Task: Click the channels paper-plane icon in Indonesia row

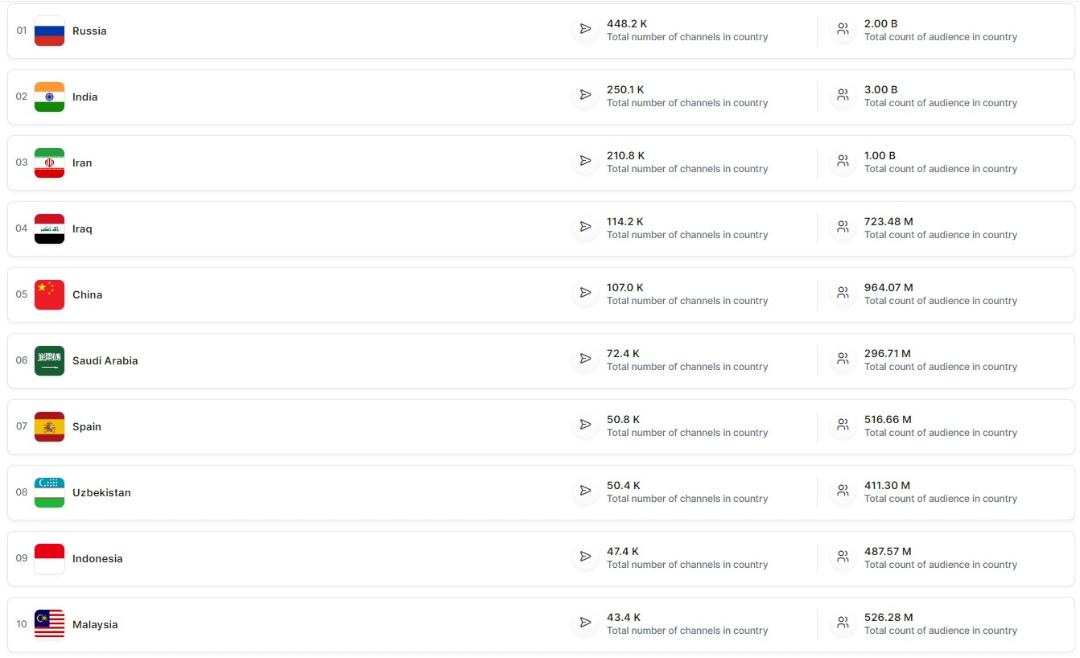Action: 585,557
